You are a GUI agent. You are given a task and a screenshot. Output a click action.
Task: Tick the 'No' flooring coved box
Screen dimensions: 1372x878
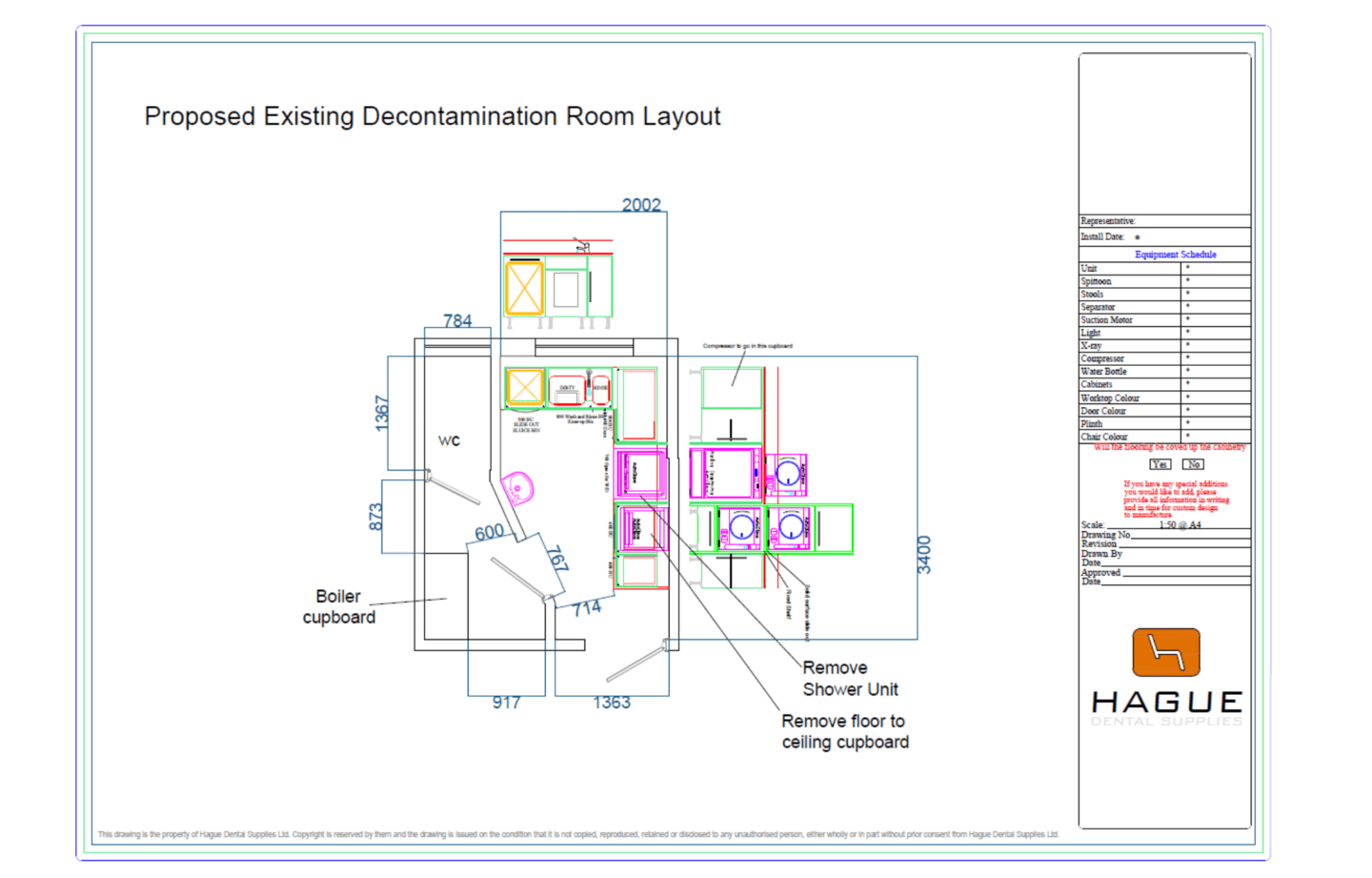1193,464
